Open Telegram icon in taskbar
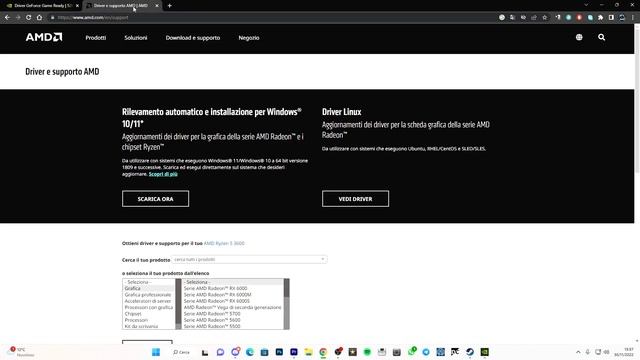Screen dimensions: 640x360 coord(426,352)
